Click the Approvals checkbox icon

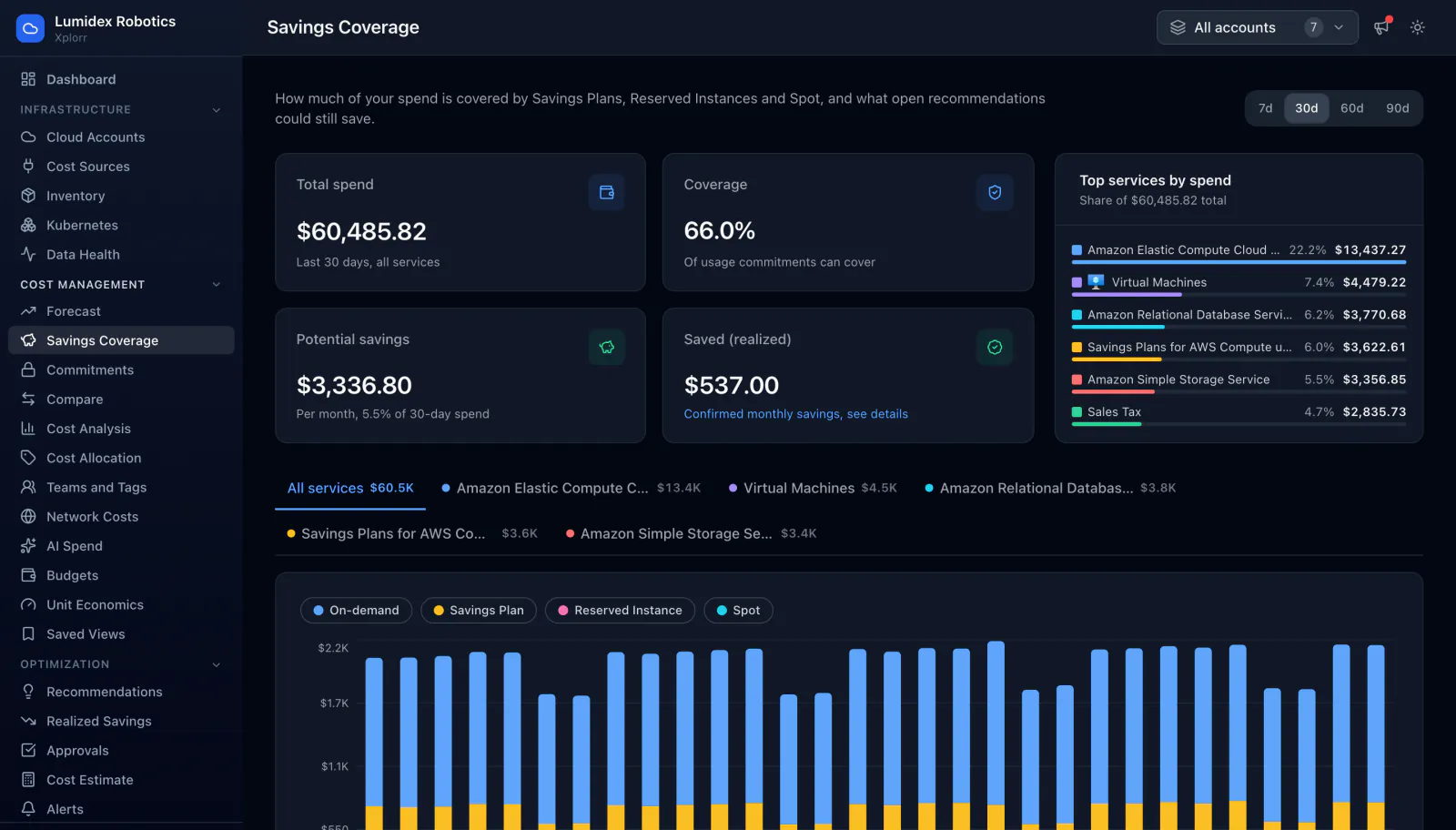(x=28, y=751)
